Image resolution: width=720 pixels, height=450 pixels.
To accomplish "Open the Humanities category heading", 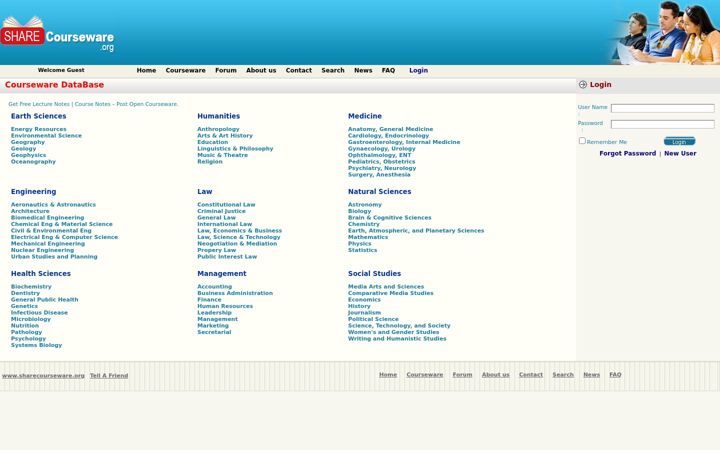I will coord(219,116).
